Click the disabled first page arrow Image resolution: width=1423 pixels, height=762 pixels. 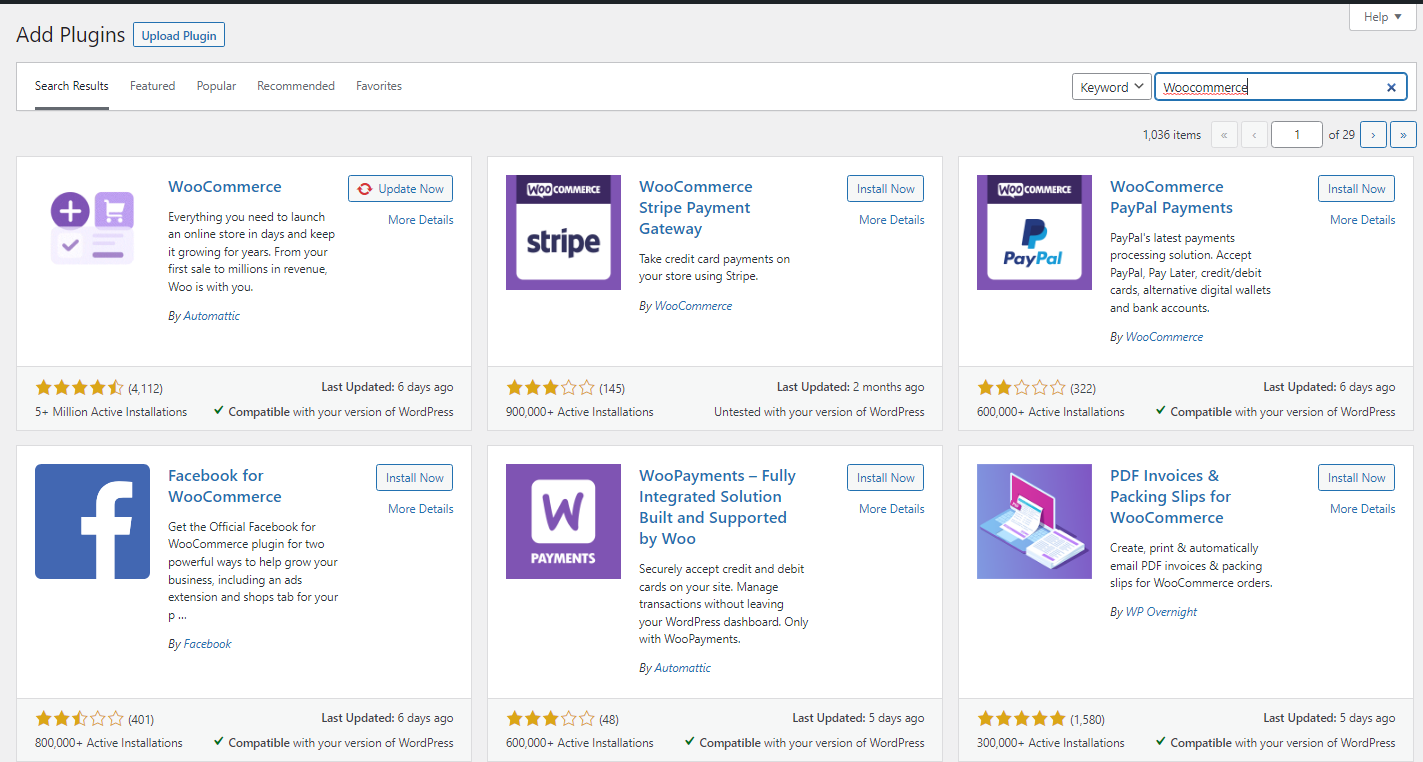1224,134
